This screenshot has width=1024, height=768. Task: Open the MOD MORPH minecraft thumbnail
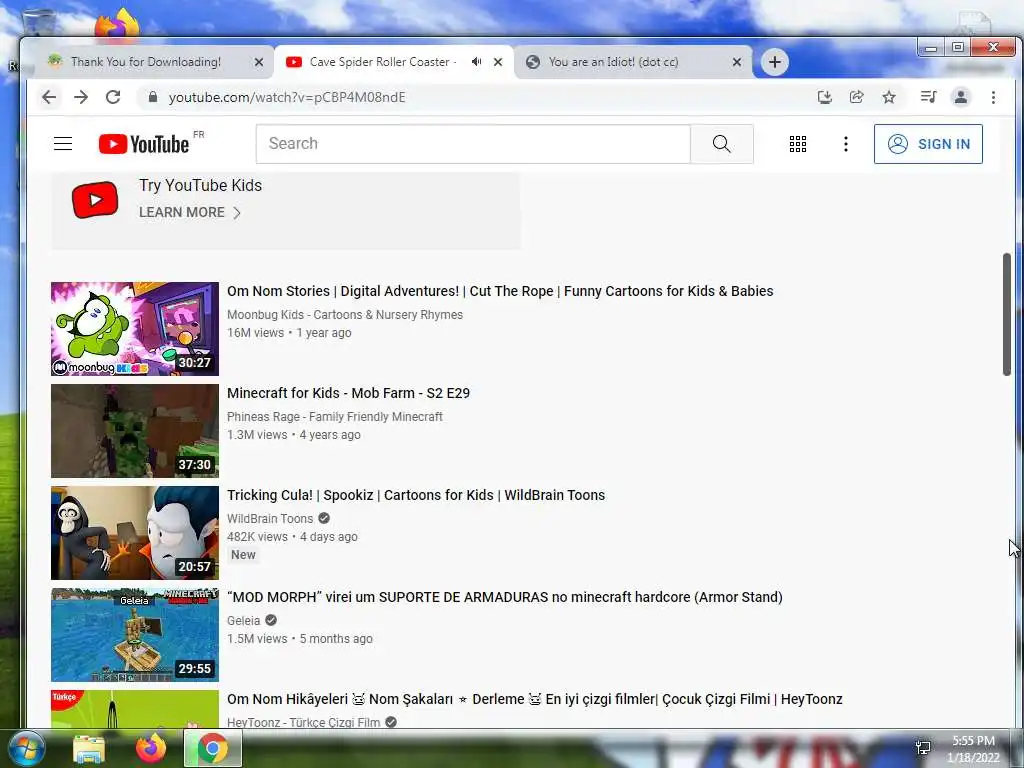tap(135, 634)
